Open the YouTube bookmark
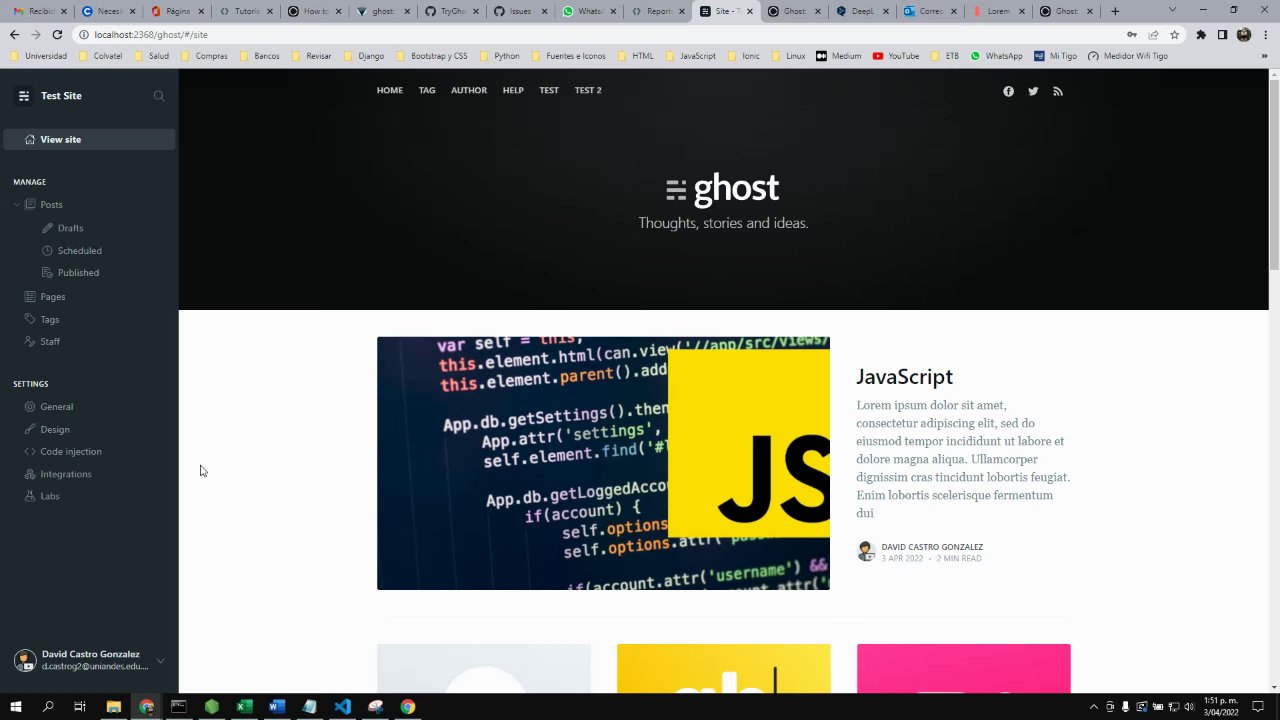 pyautogui.click(x=896, y=56)
